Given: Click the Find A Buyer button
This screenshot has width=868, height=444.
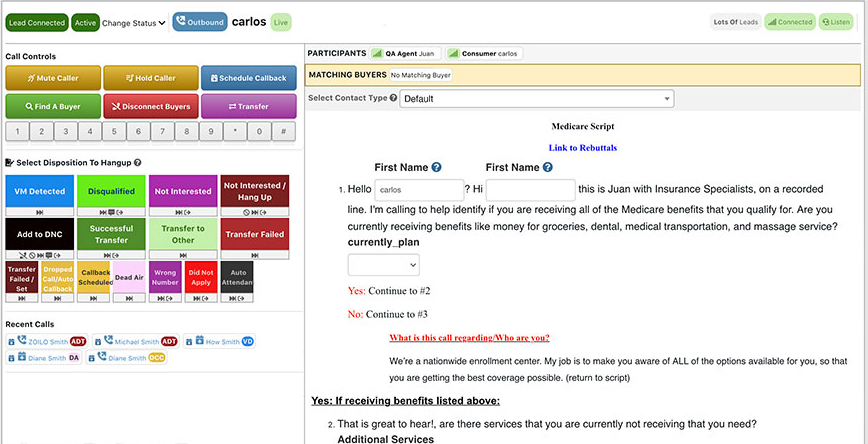Looking at the screenshot, I should coord(53,106).
